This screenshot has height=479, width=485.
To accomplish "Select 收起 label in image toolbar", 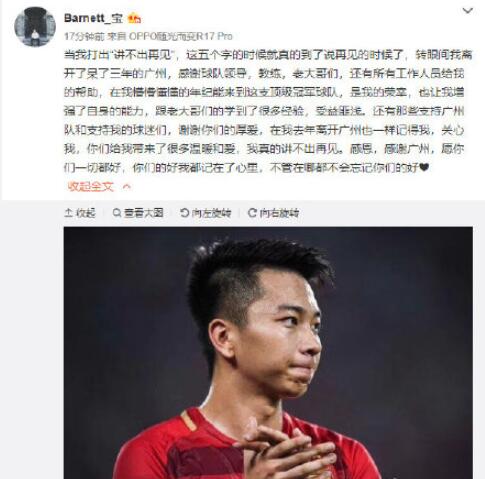I will pyautogui.click(x=85, y=213).
